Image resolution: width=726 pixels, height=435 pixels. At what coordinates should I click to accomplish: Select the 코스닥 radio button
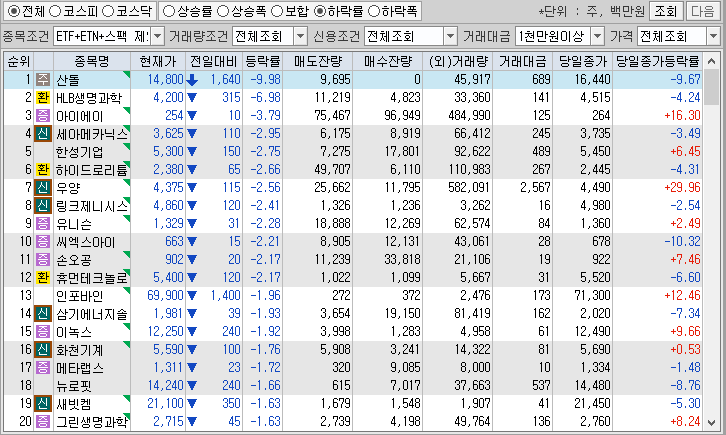[107, 11]
